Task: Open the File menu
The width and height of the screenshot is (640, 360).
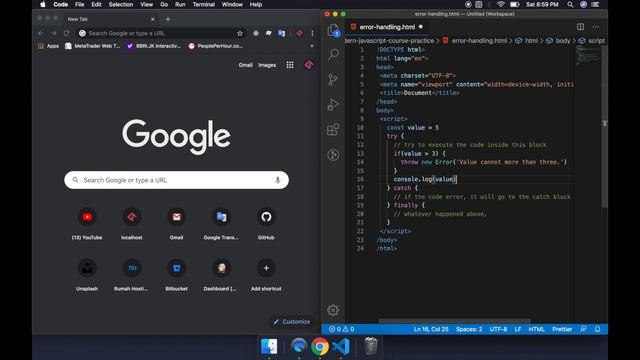Action: tap(80, 4)
